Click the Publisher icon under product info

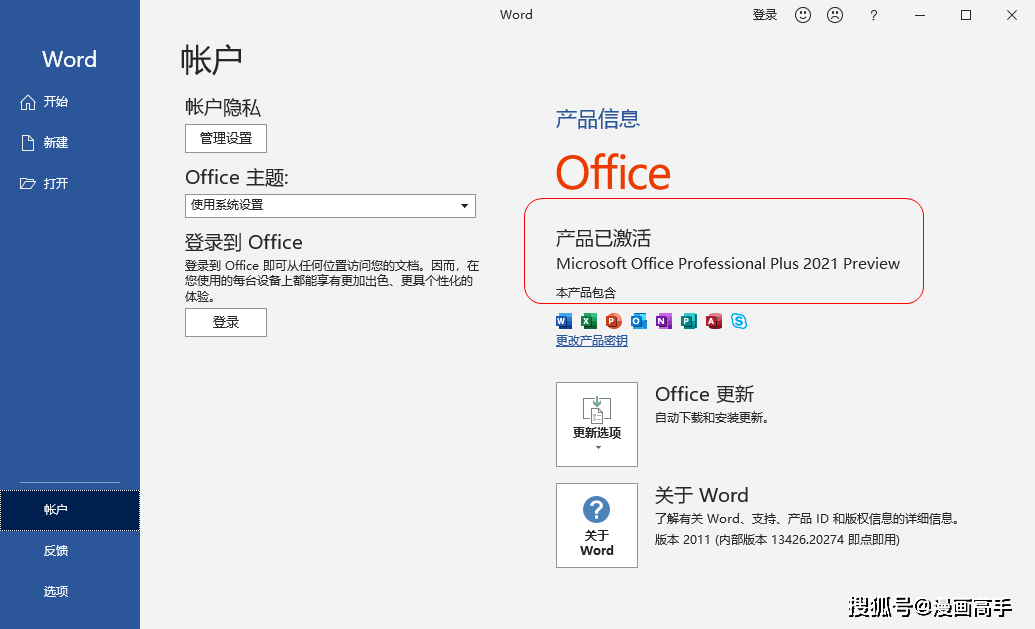pyautogui.click(x=688, y=321)
